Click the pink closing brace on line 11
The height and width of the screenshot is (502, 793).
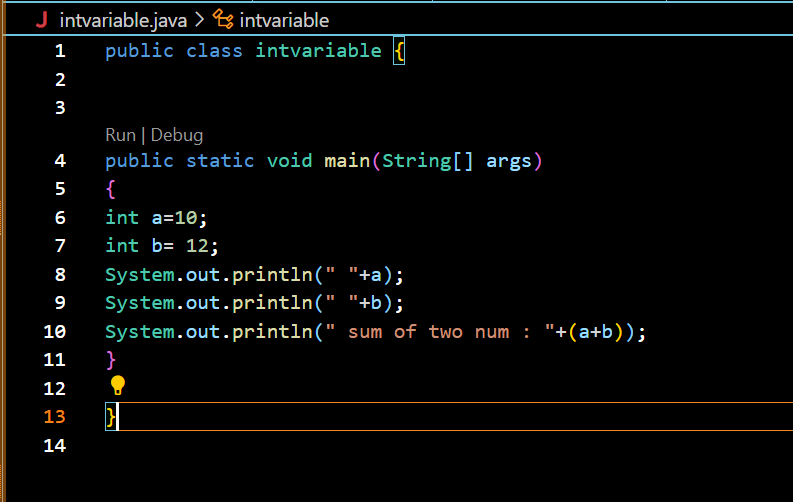point(111,360)
